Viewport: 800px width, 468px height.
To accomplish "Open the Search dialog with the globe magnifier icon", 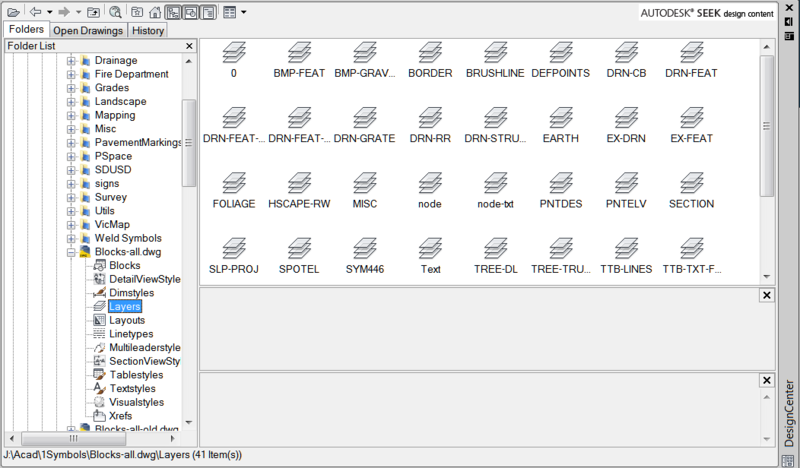I will pyautogui.click(x=115, y=12).
